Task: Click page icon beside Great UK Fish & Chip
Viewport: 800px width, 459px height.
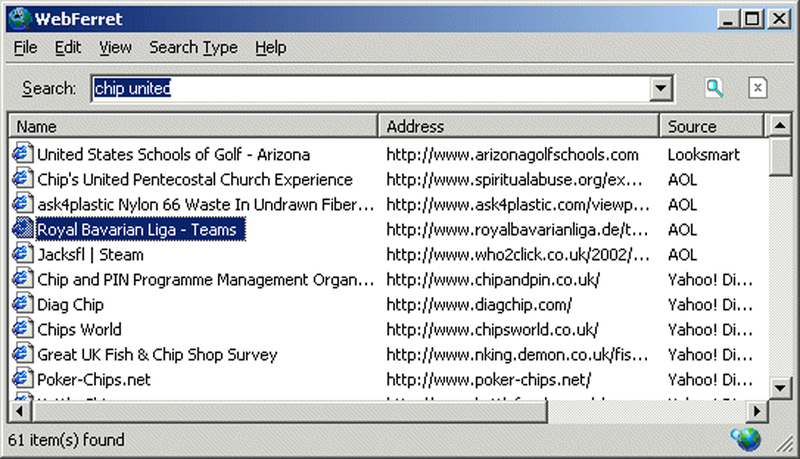Action: tap(22, 354)
